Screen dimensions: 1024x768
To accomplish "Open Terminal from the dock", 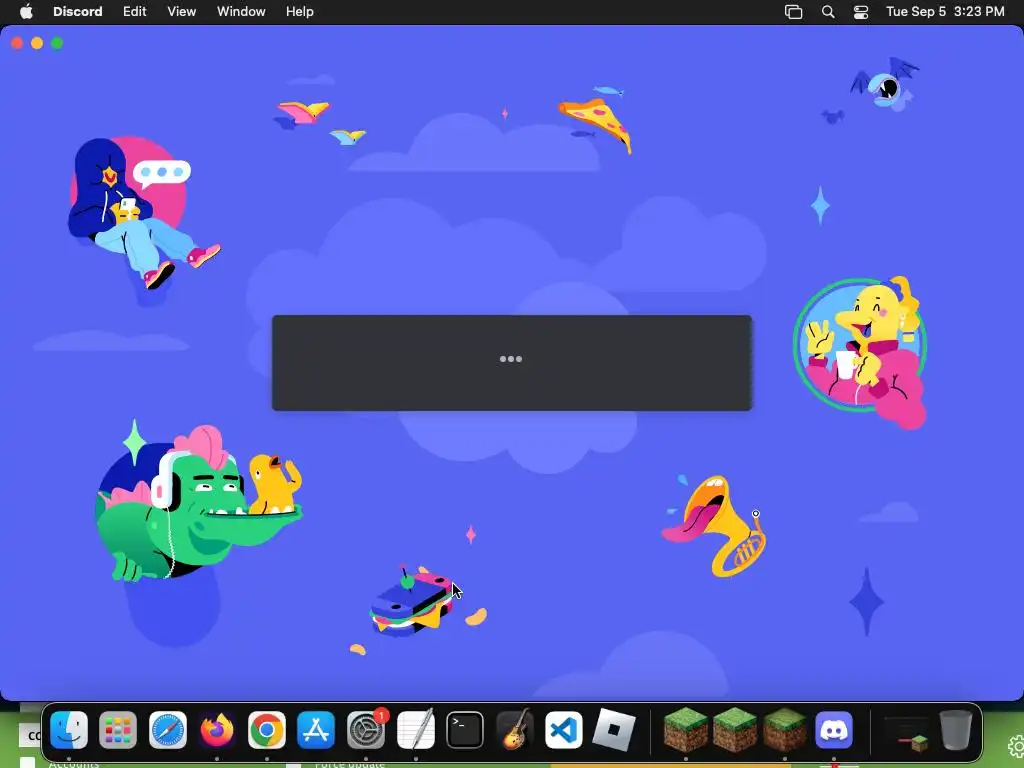I will tap(465, 729).
